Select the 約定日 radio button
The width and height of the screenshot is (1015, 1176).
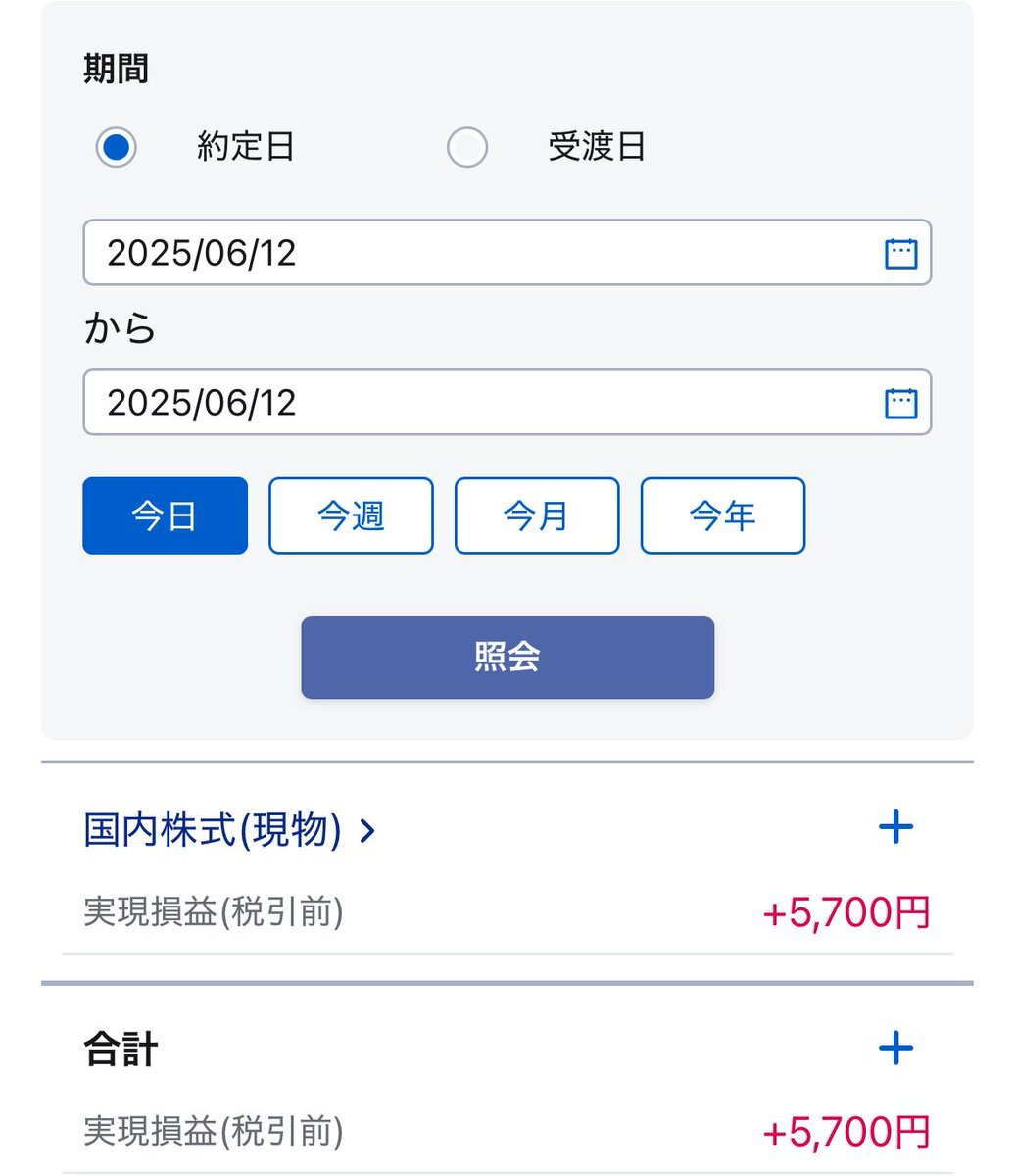click(x=116, y=148)
